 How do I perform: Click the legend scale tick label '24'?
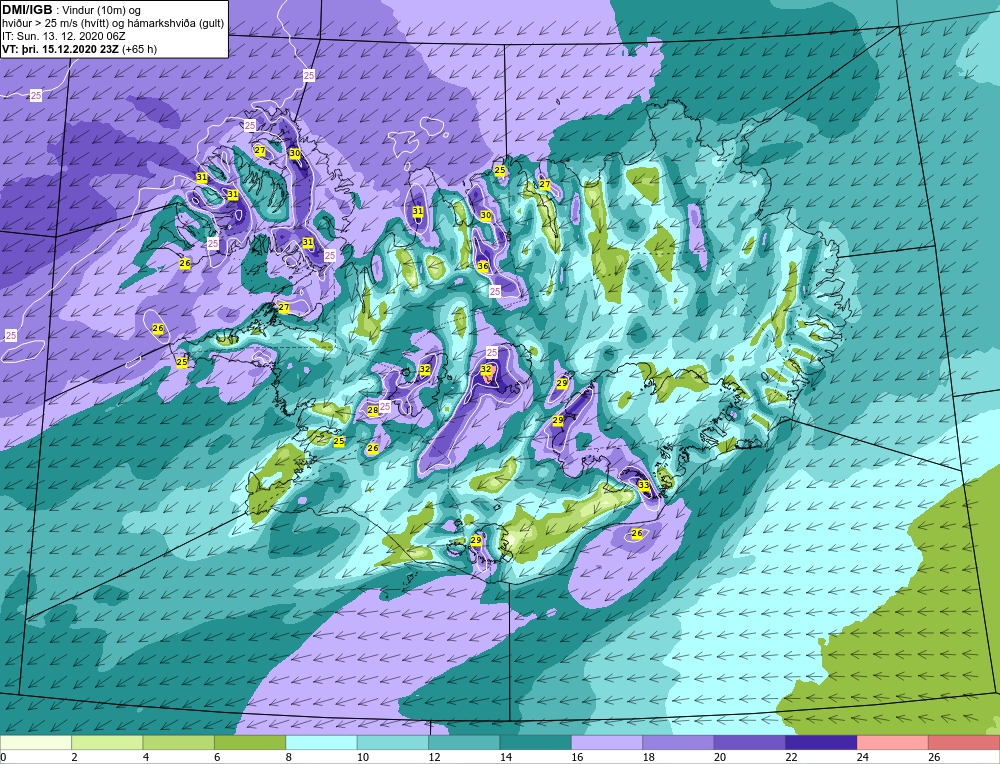863,757
